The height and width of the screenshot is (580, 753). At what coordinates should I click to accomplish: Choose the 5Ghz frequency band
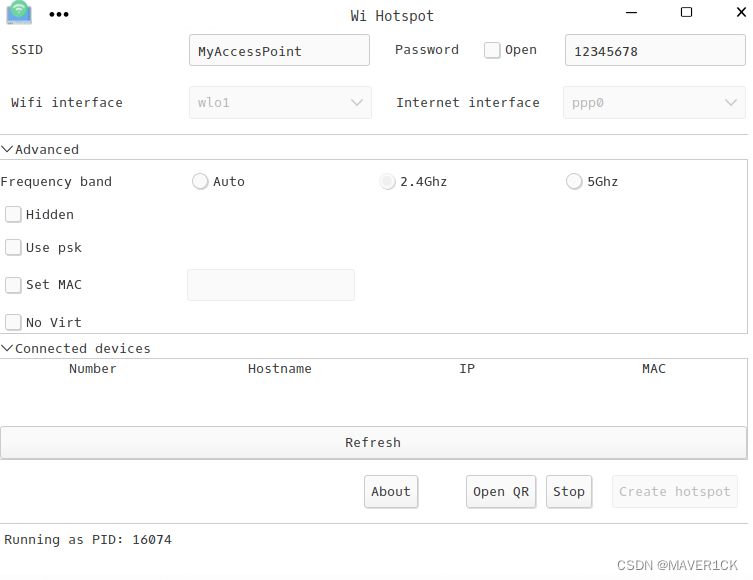point(574,181)
